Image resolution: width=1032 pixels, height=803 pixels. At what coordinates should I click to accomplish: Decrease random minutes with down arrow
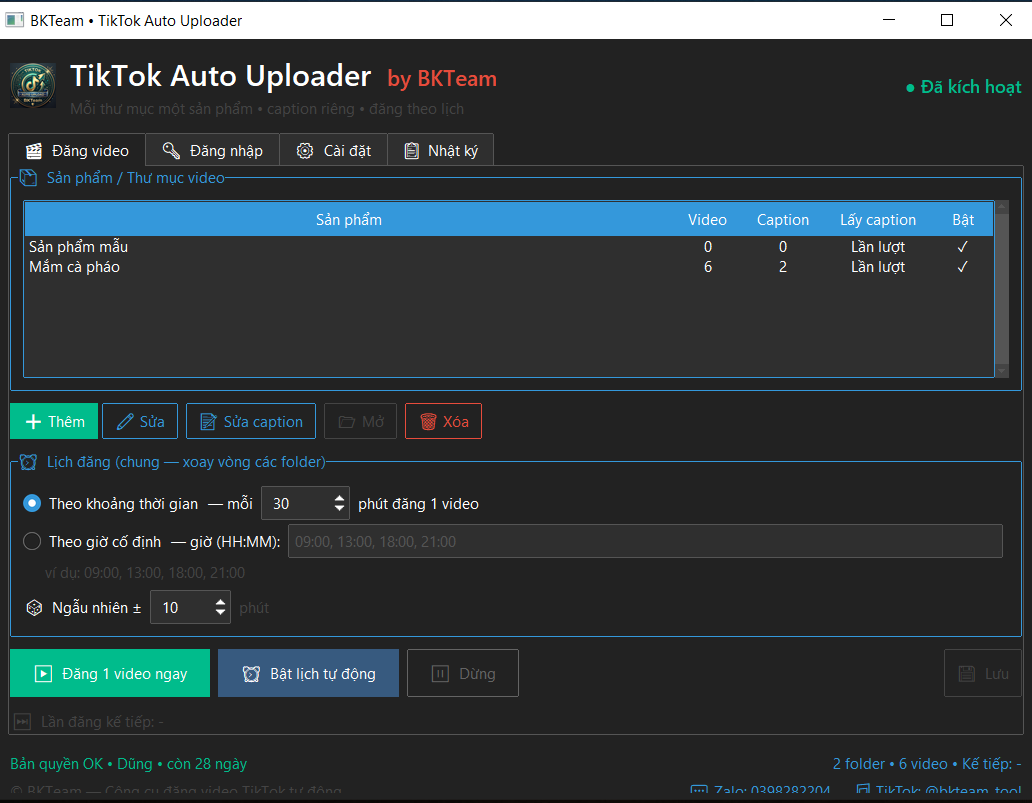click(220, 613)
